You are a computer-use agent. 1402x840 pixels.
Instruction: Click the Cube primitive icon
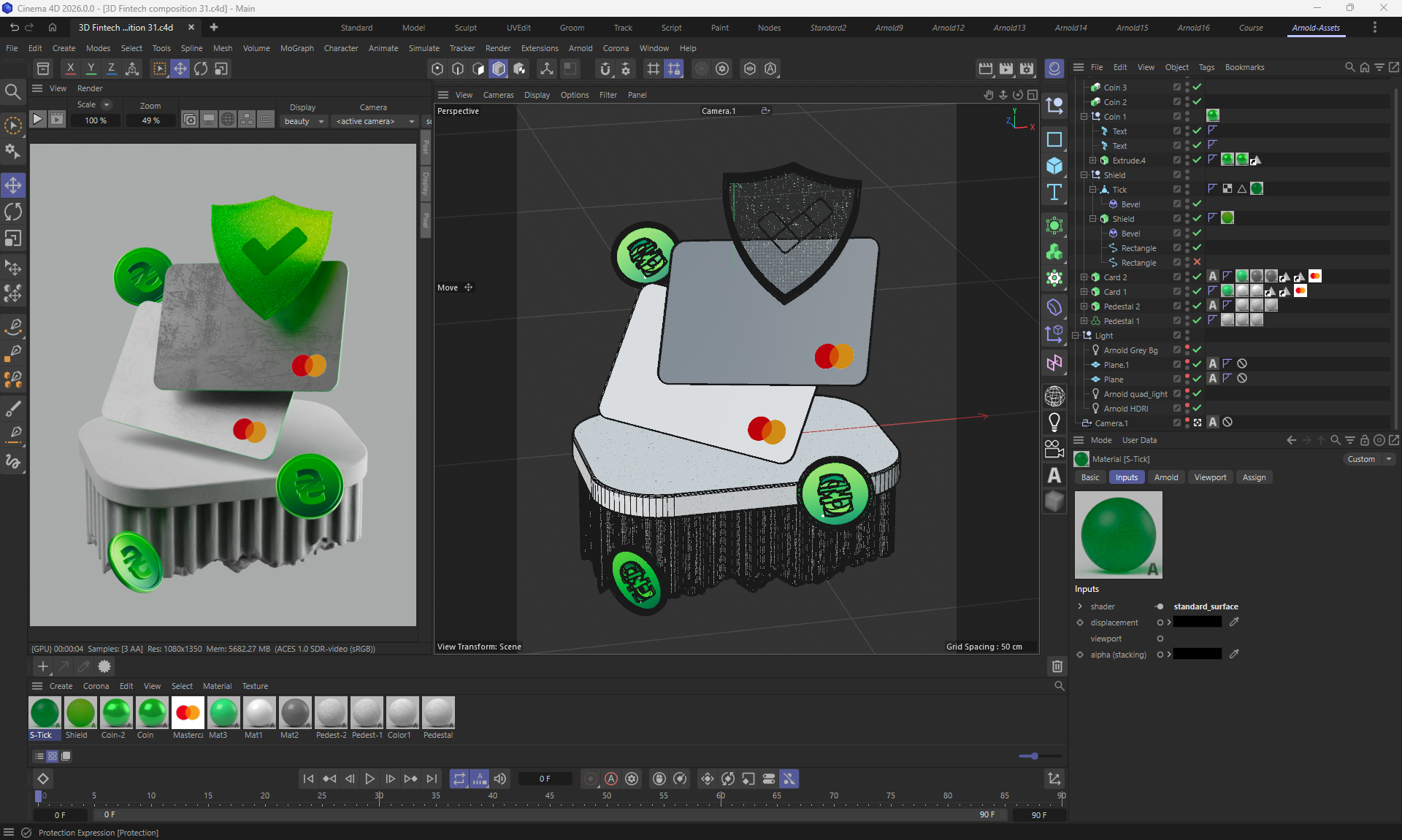pos(1054,166)
